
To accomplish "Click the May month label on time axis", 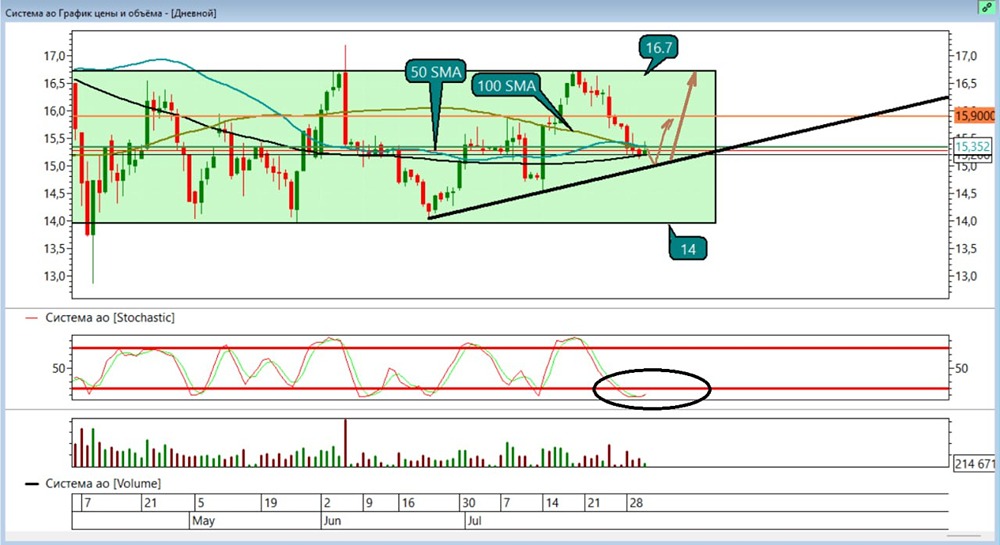I will (203, 521).
